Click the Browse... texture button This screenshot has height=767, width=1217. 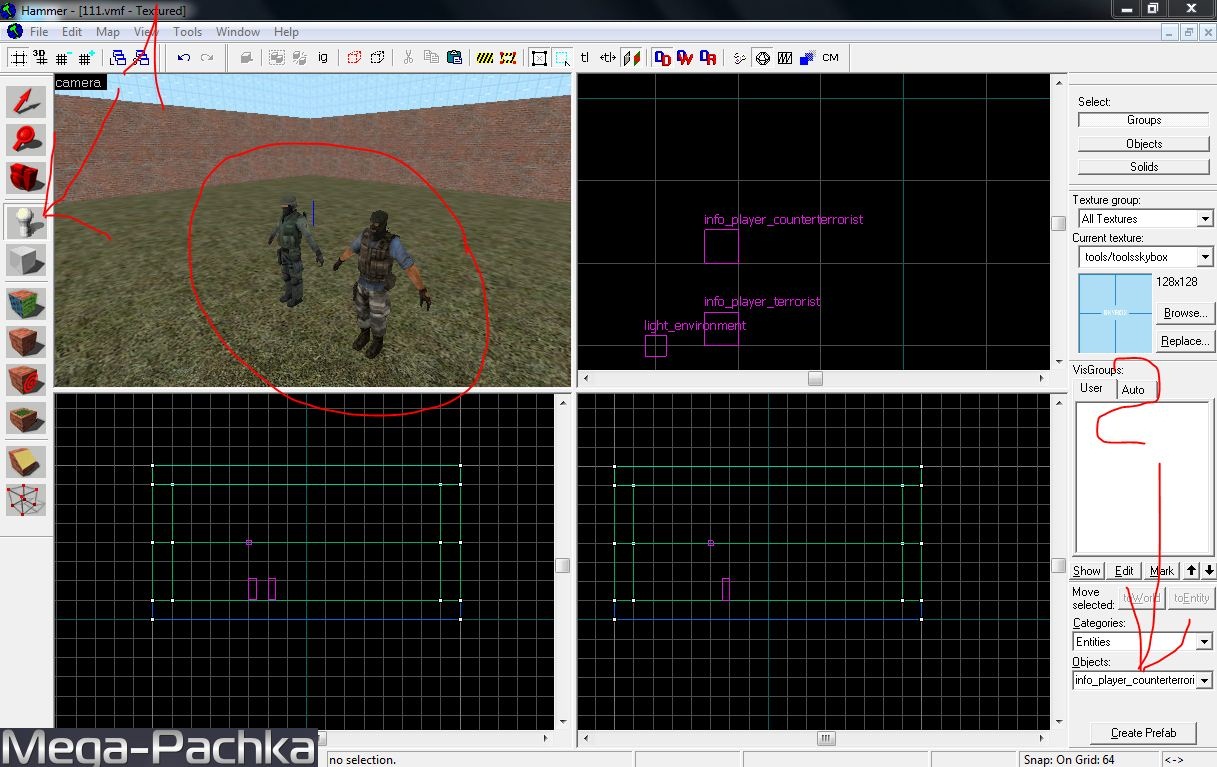[1185, 313]
